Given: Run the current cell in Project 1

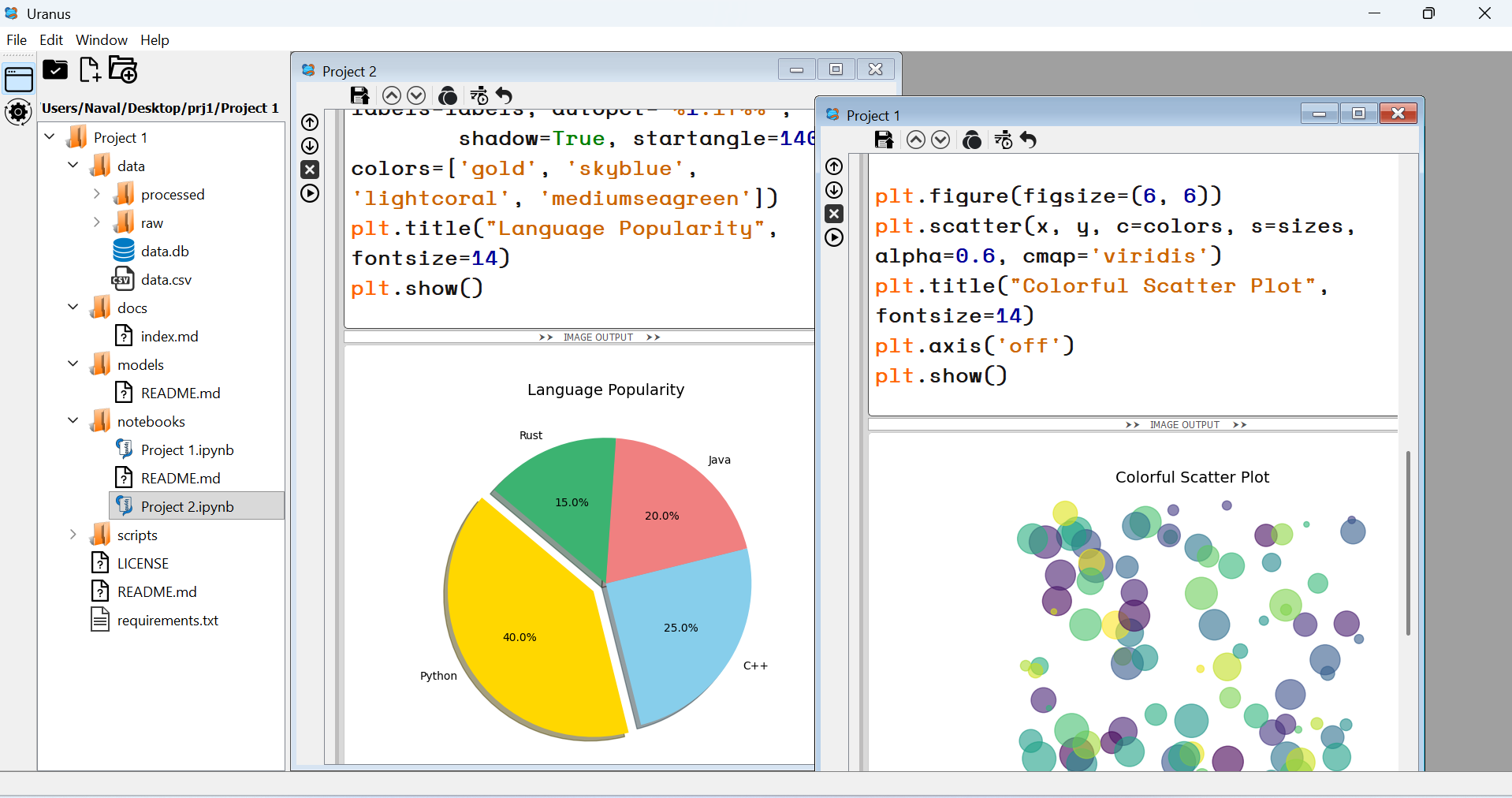Looking at the screenshot, I should tap(833, 237).
